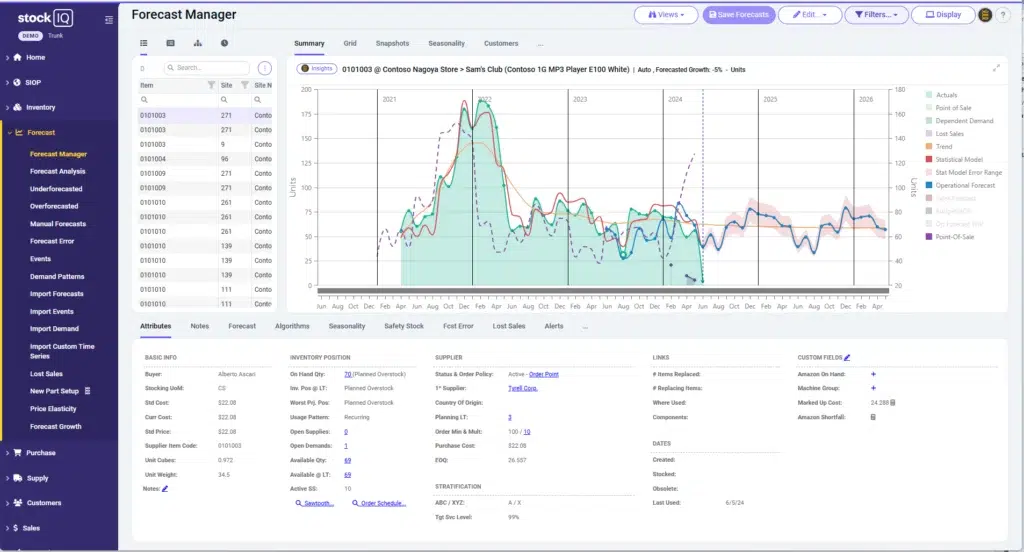The width and height of the screenshot is (1024, 552).
Task: Open the Sawtooth link
Action: 315,504
